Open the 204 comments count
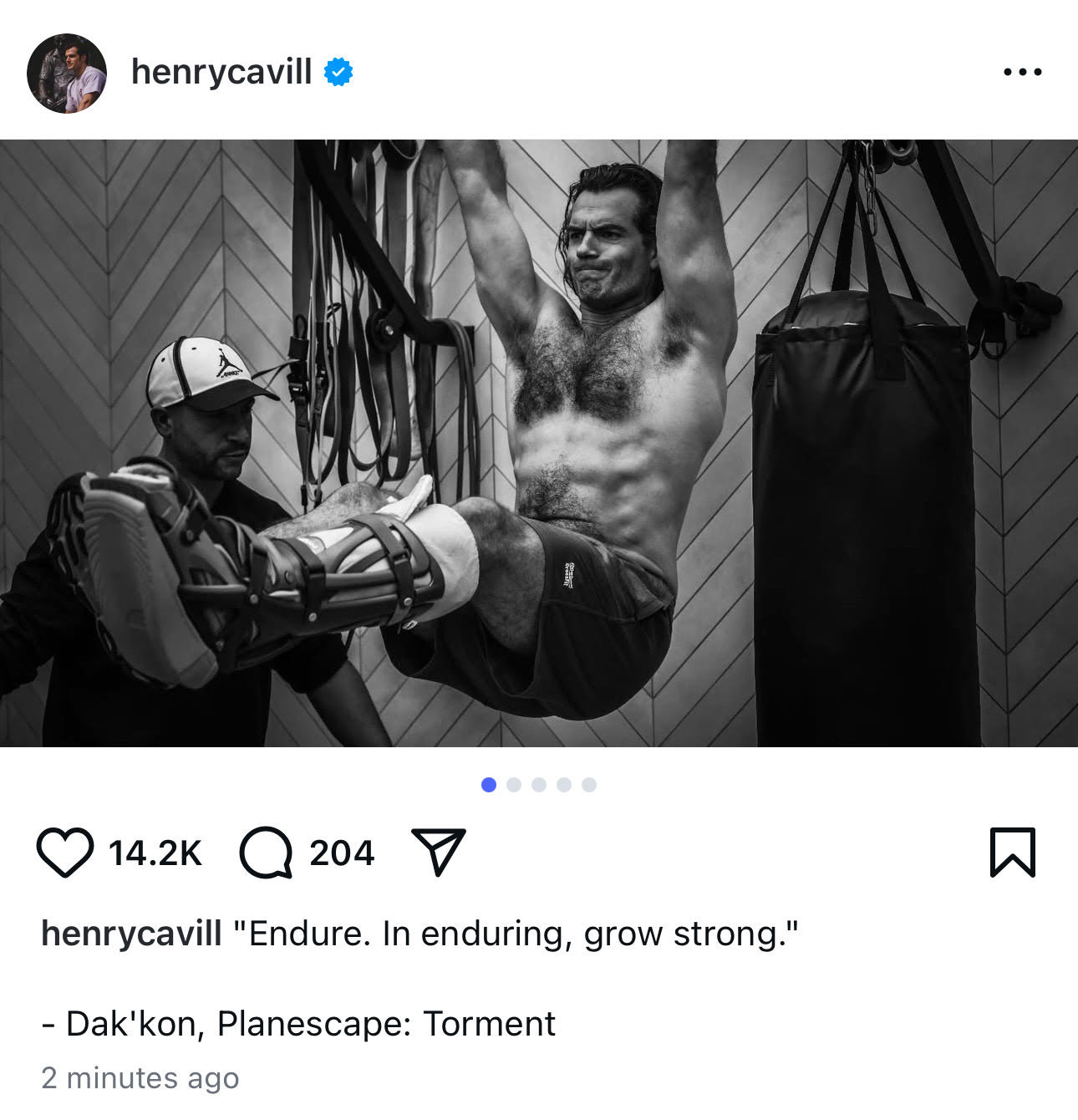The width and height of the screenshot is (1078, 1120). coord(342,853)
